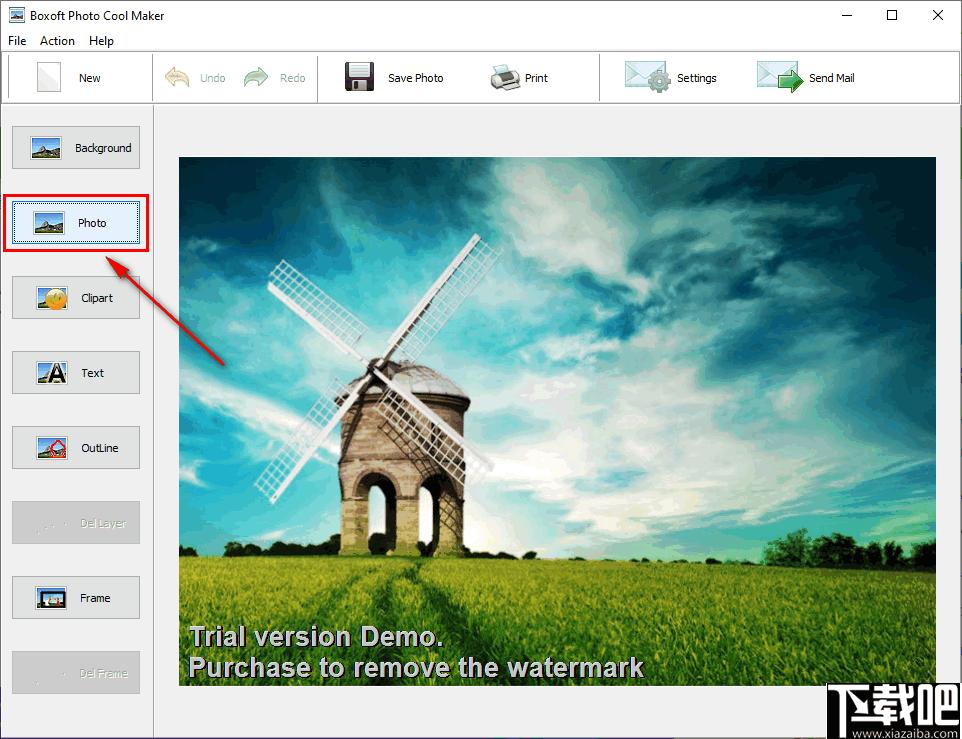This screenshot has width=962, height=739.
Task: Click the Redo label in toolbar
Action: [292, 78]
